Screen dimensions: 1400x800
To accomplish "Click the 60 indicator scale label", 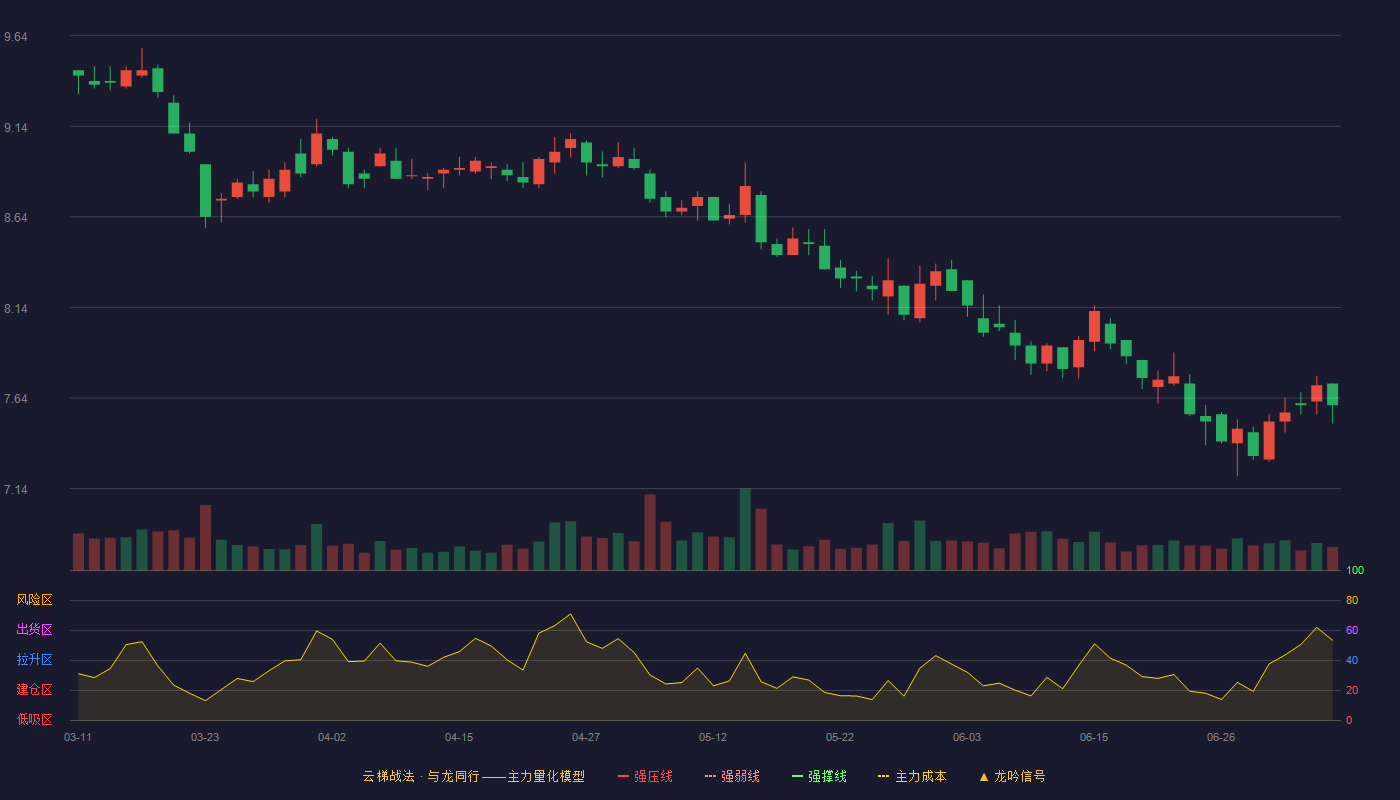I will 1352,630.
